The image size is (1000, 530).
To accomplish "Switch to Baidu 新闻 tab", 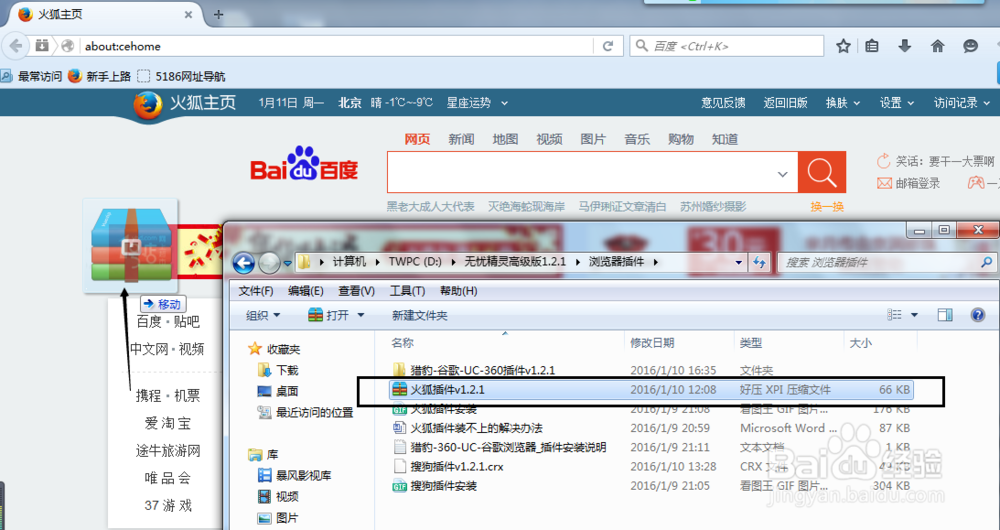I will click(460, 139).
